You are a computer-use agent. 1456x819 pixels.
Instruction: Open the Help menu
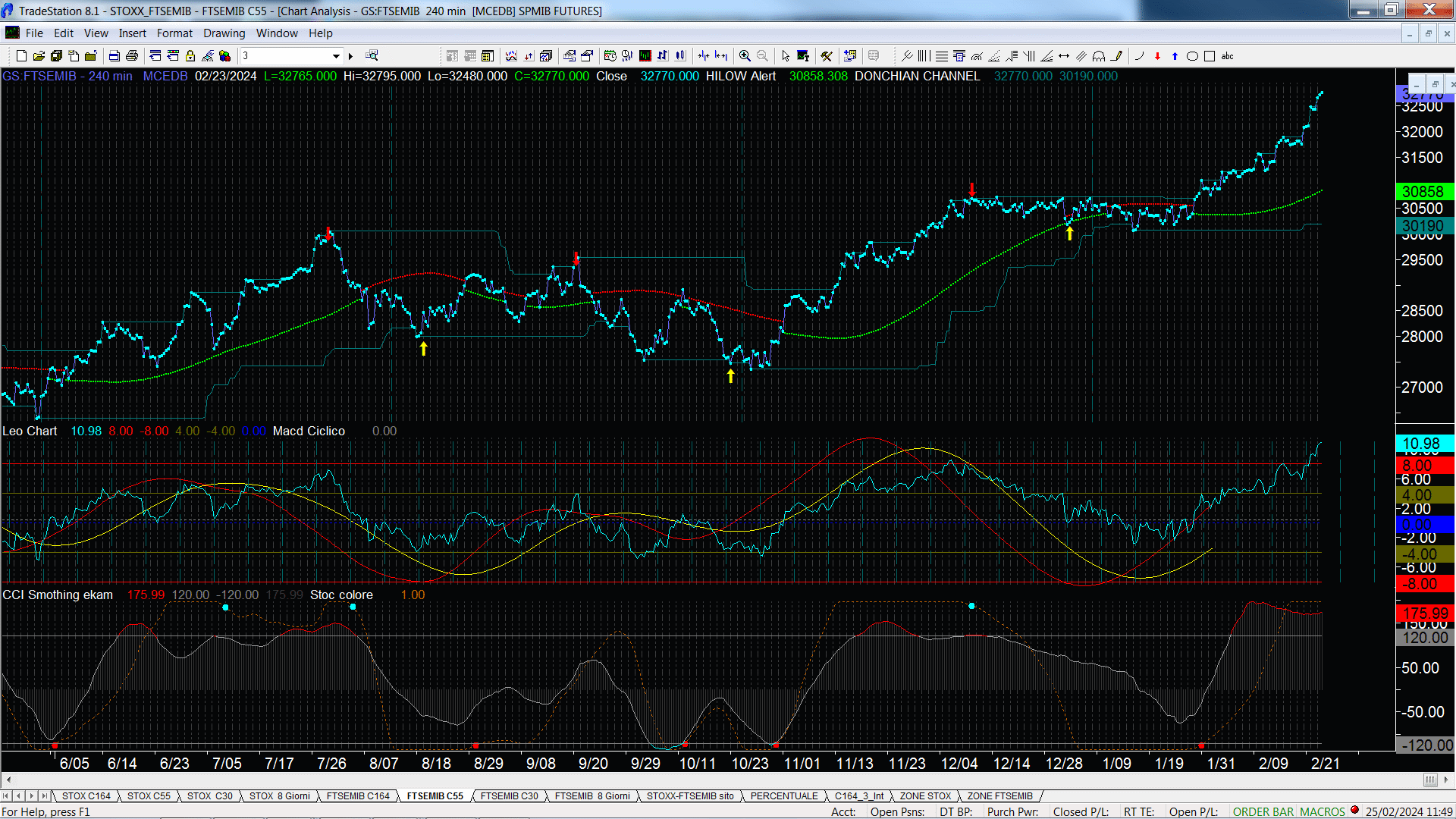(320, 33)
